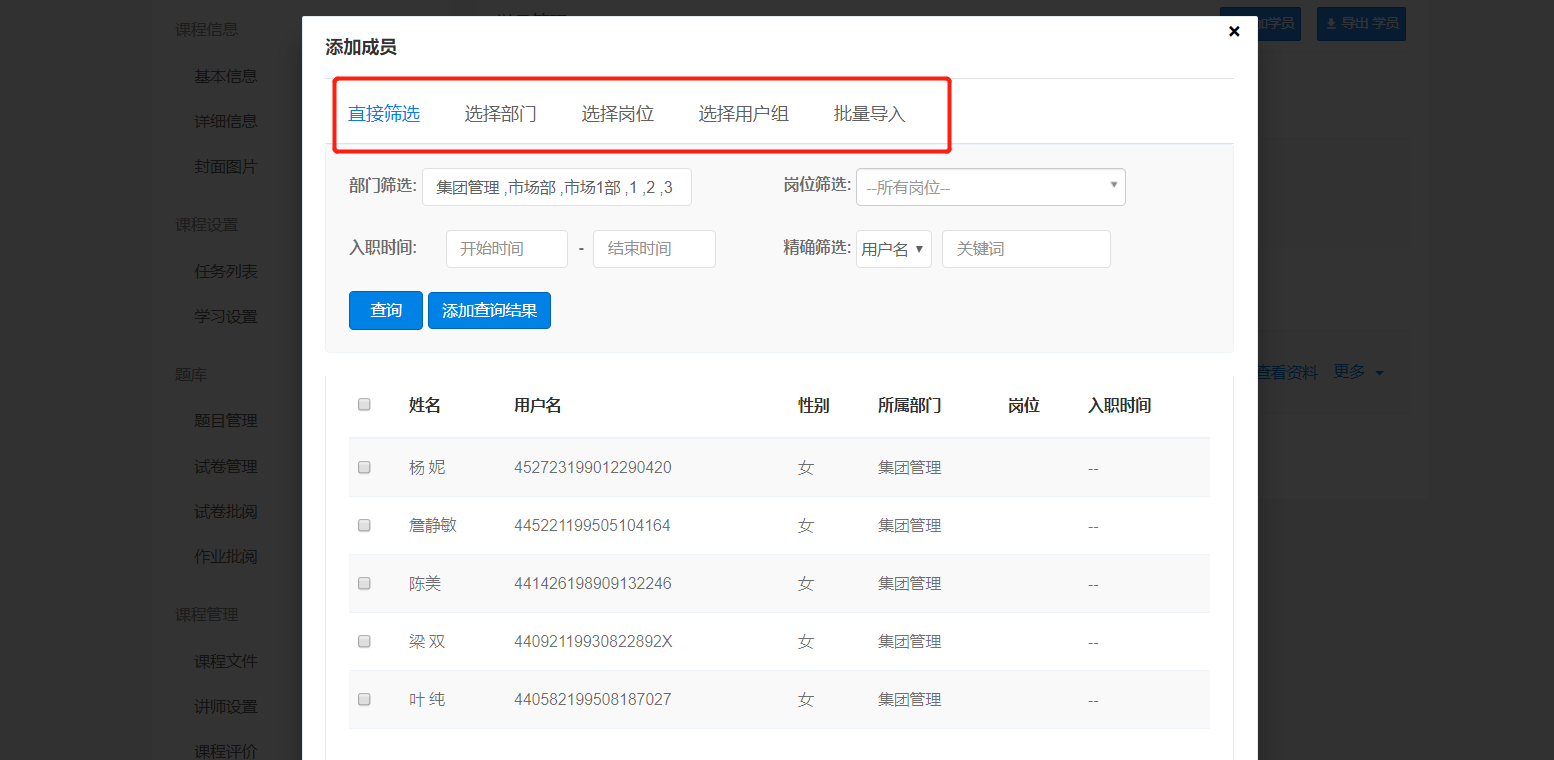
Task: Click the 部门筛选 field
Action: point(557,187)
